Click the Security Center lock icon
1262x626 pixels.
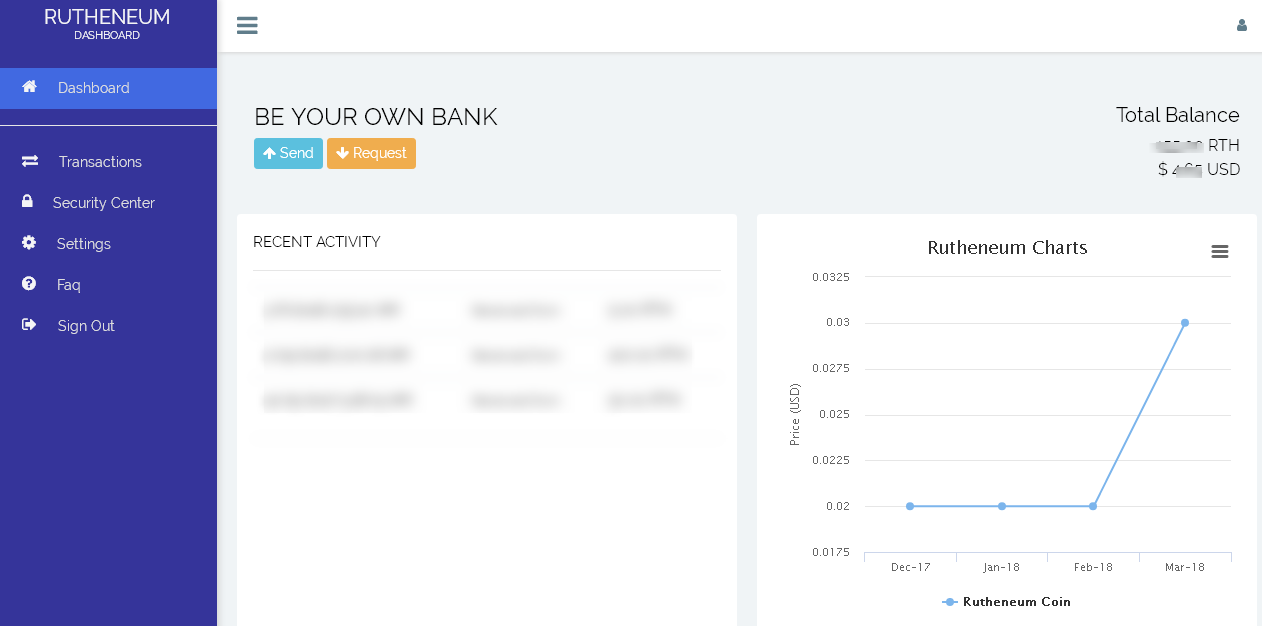[x=28, y=202]
